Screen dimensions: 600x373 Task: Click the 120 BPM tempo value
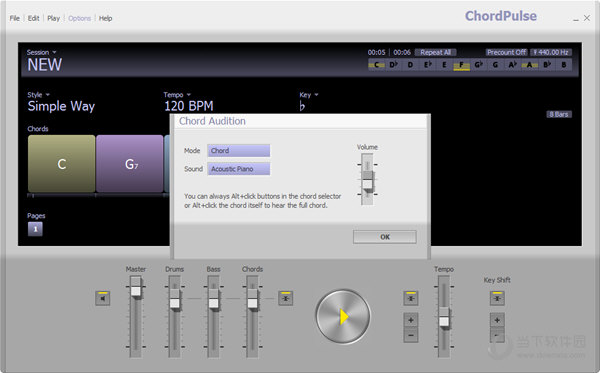(189, 106)
